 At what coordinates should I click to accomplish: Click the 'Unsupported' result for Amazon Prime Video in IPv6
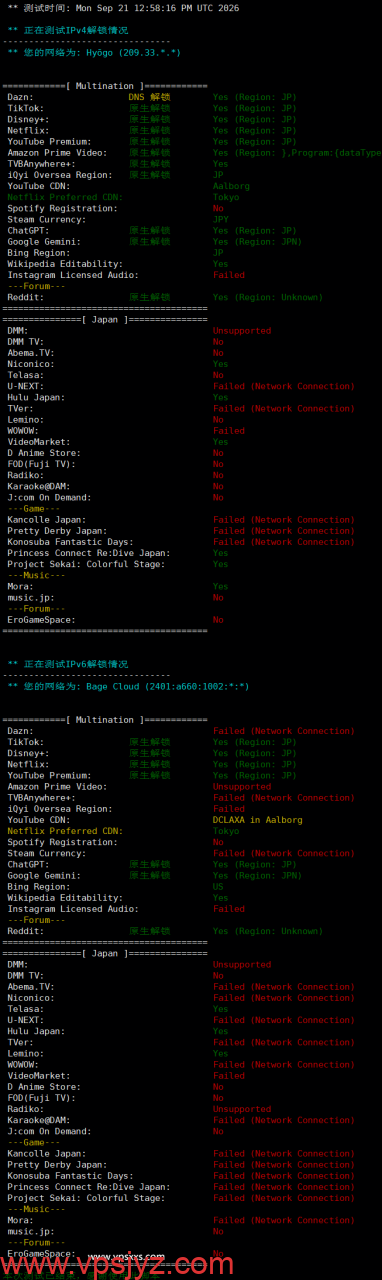(242, 787)
